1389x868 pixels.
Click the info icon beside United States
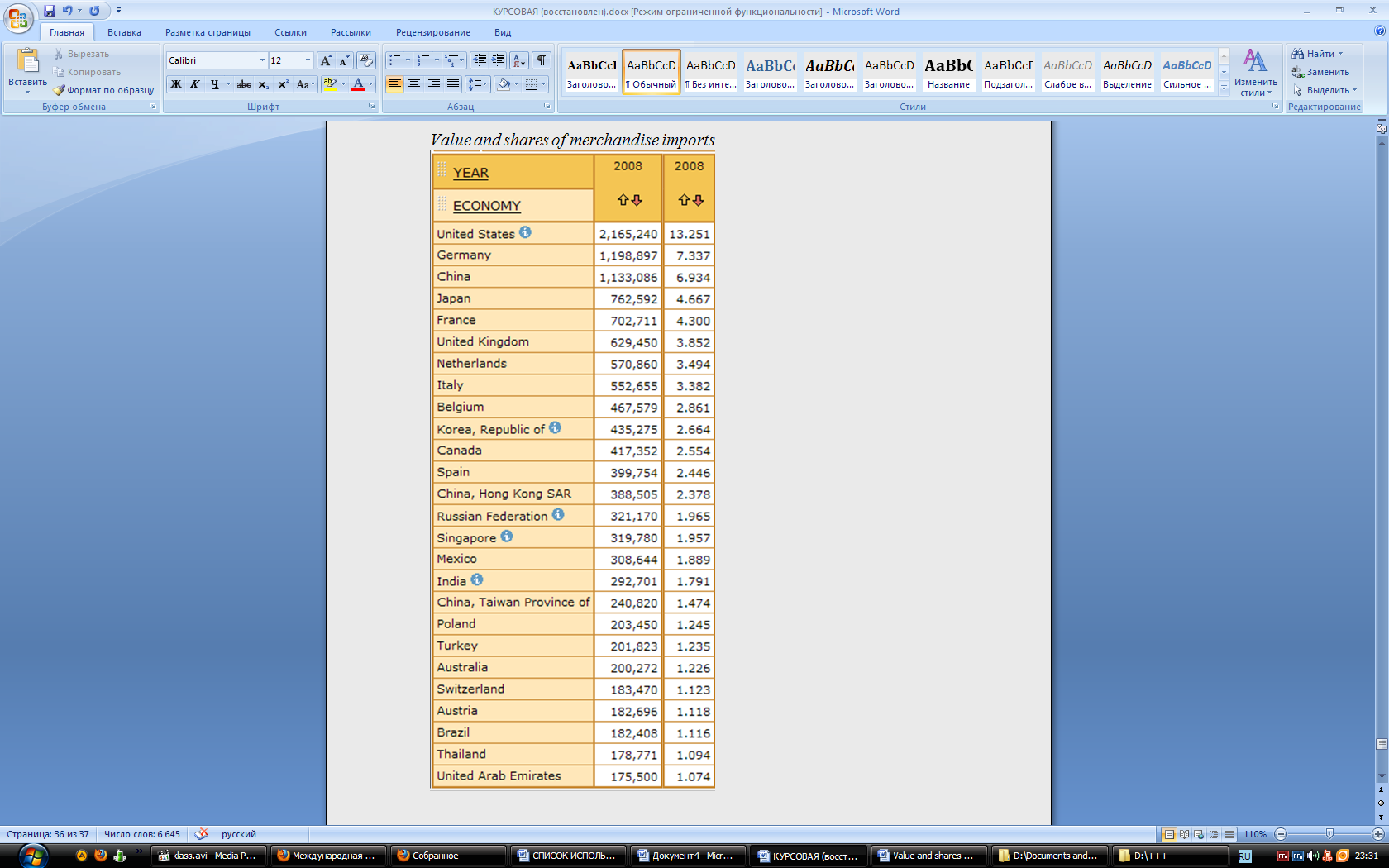click(525, 232)
